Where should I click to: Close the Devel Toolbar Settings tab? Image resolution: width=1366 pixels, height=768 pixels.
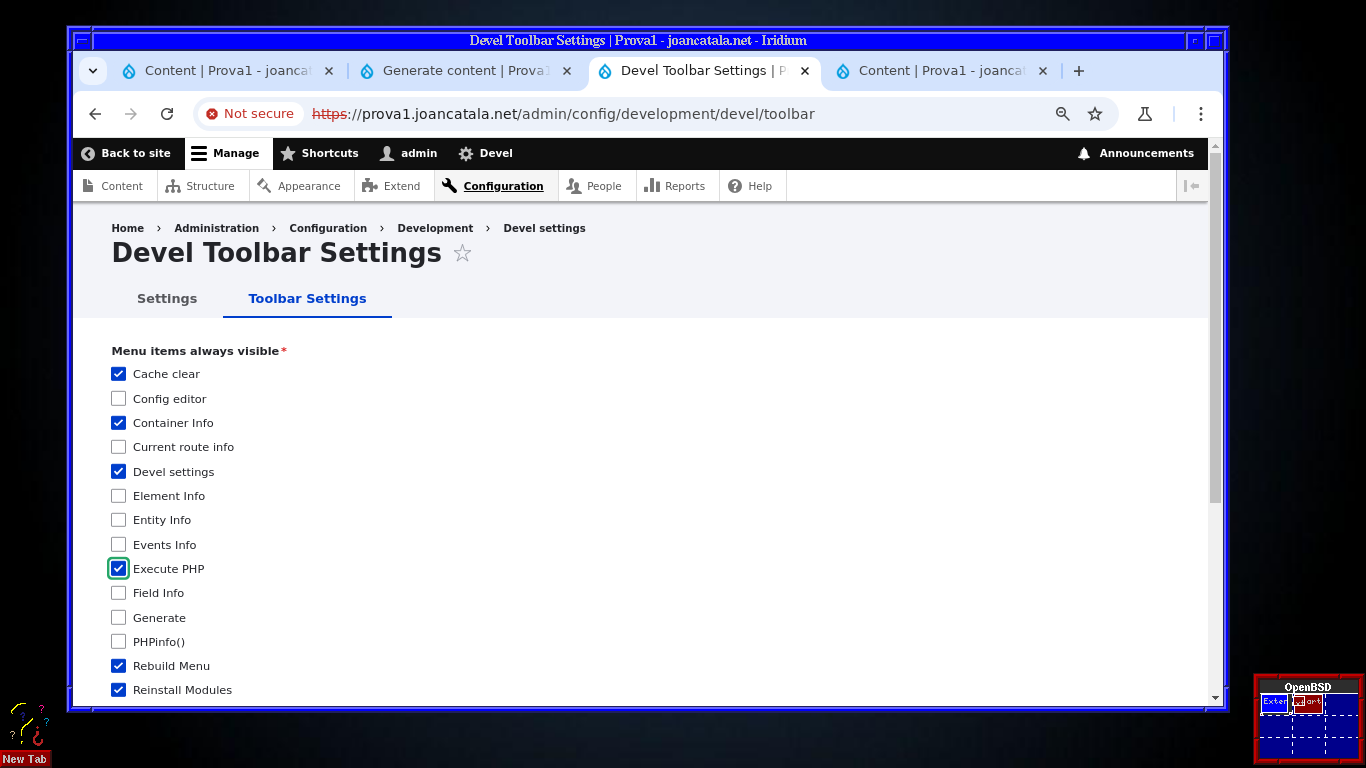point(805,71)
